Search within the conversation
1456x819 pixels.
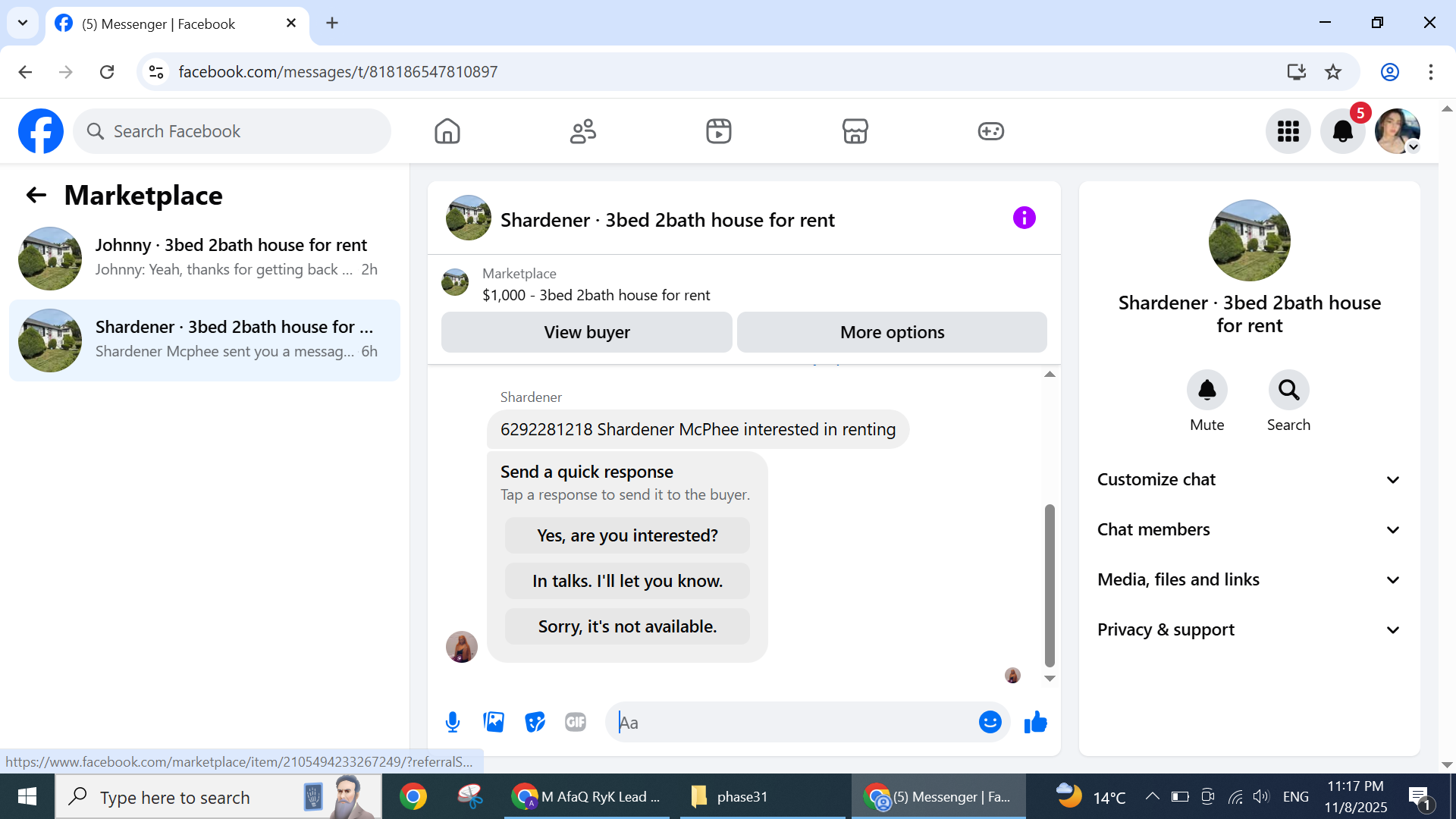(1288, 391)
